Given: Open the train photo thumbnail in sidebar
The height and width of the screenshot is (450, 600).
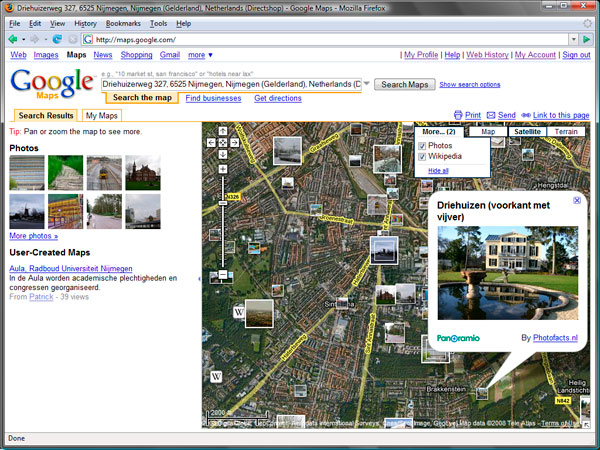Looking at the screenshot, I should coord(104,173).
